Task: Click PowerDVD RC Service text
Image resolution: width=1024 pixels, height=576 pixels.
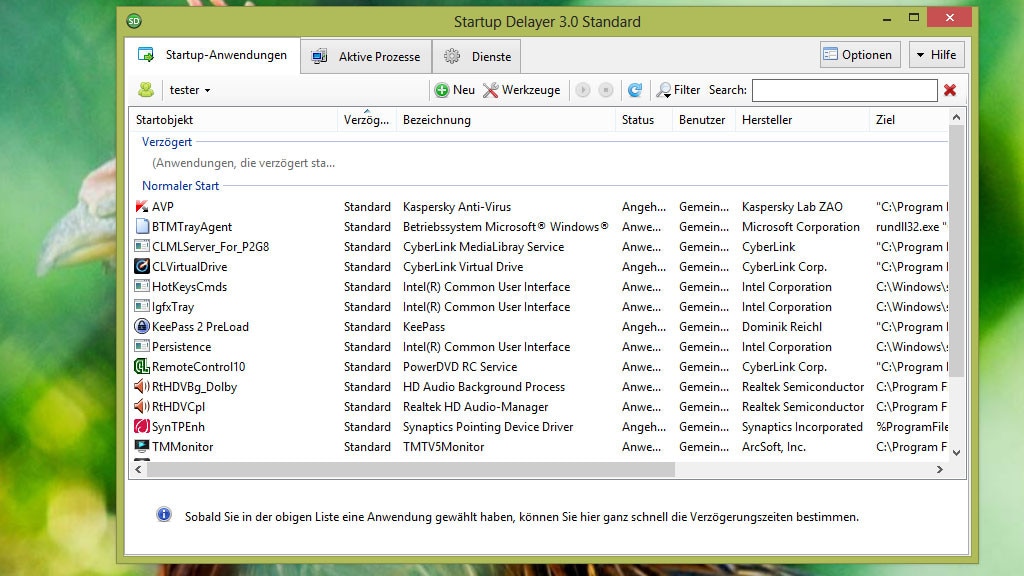Action: tap(460, 366)
